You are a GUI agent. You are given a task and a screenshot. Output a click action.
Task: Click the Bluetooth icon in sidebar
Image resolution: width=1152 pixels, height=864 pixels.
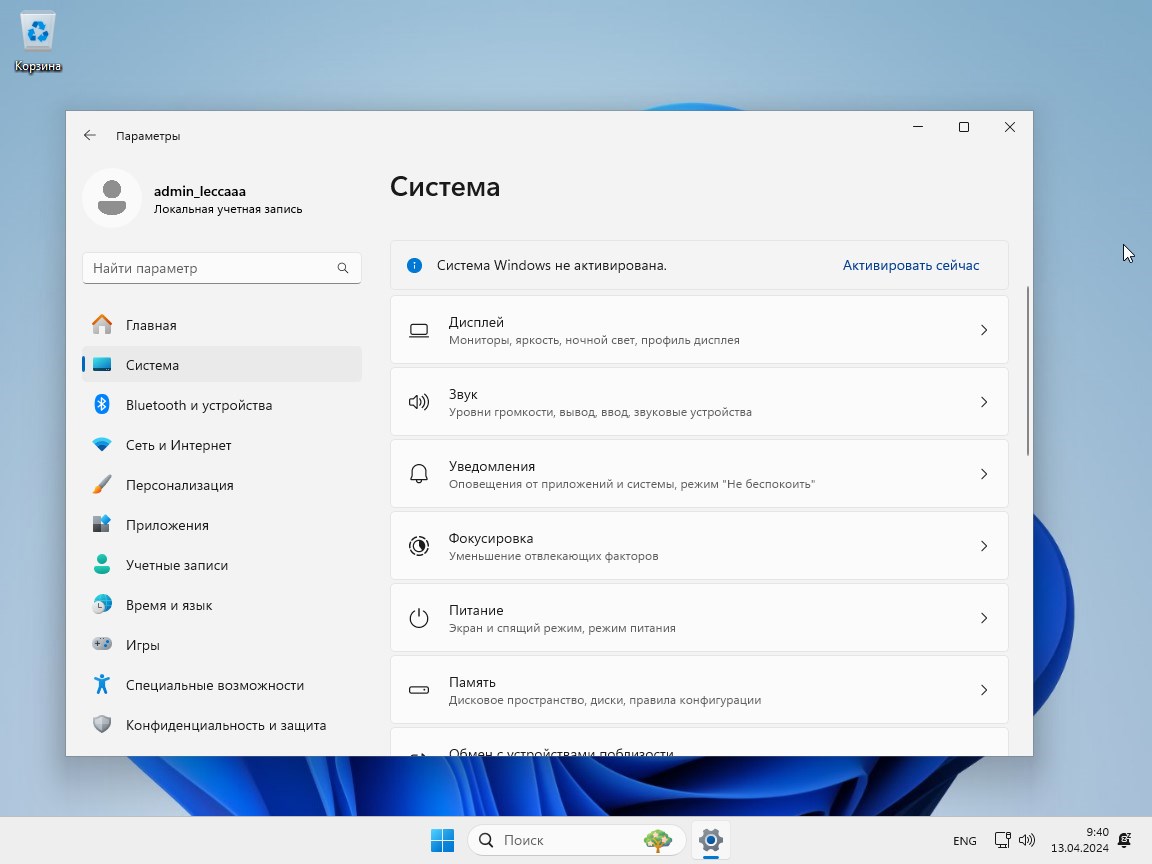point(102,405)
